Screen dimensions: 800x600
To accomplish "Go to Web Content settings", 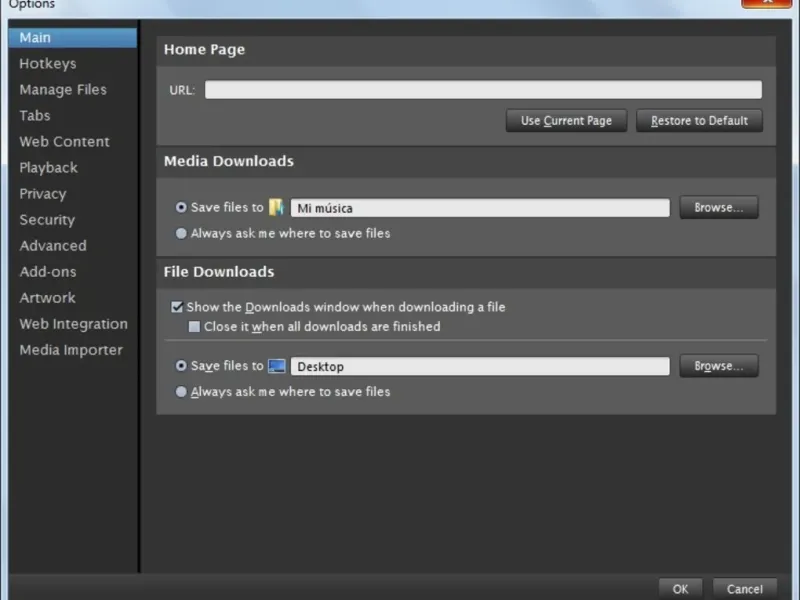I will (64, 142).
